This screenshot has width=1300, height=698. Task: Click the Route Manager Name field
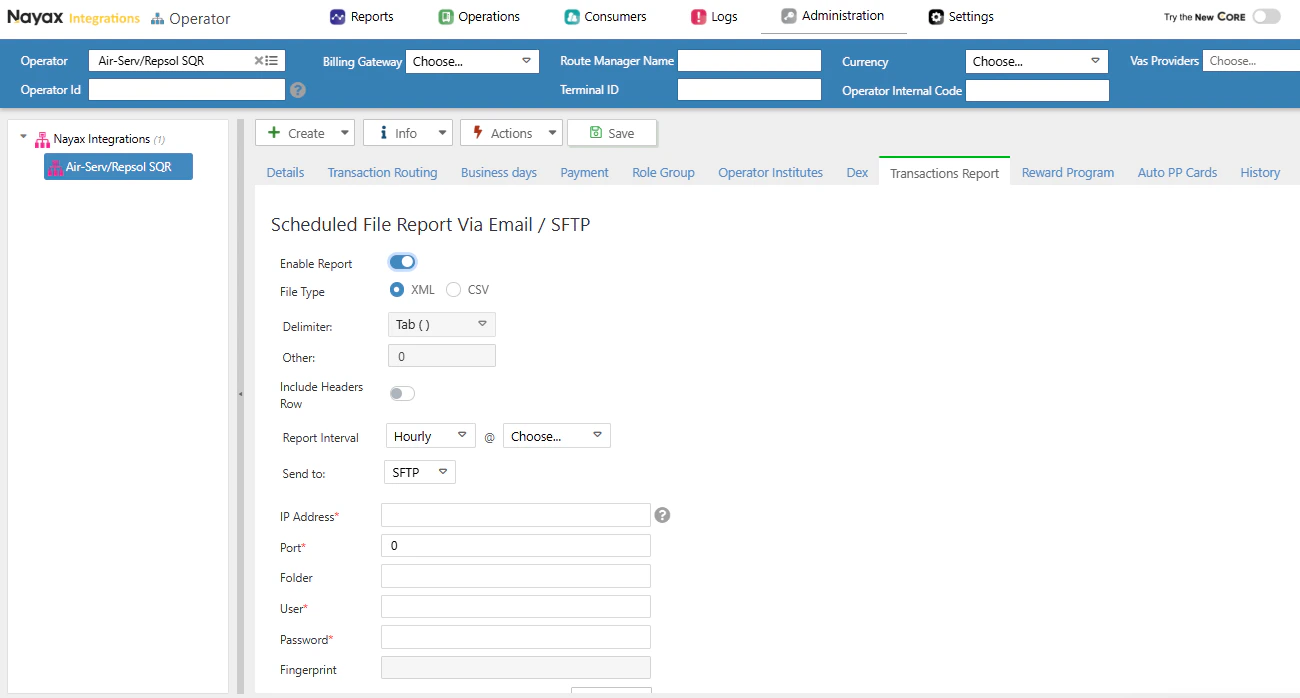click(749, 61)
